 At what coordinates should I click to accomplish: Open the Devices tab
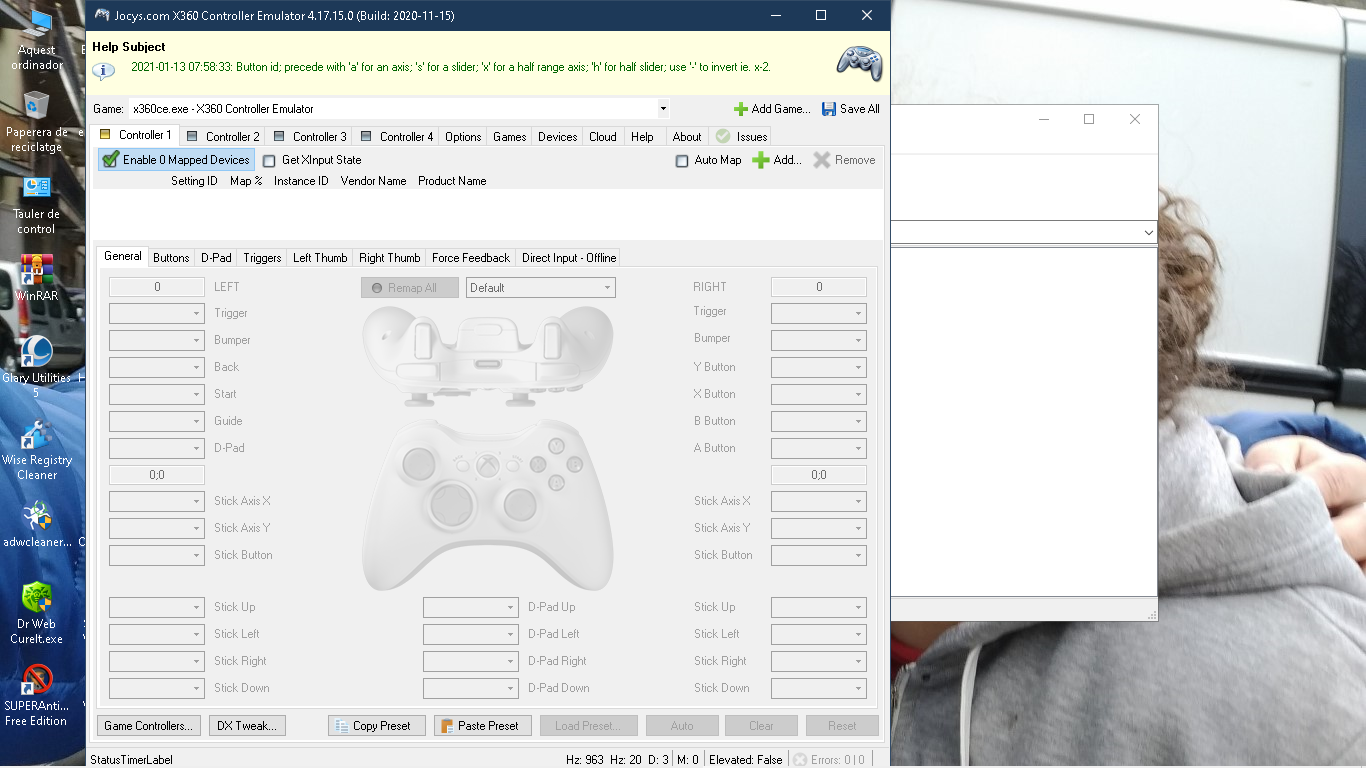coord(557,137)
